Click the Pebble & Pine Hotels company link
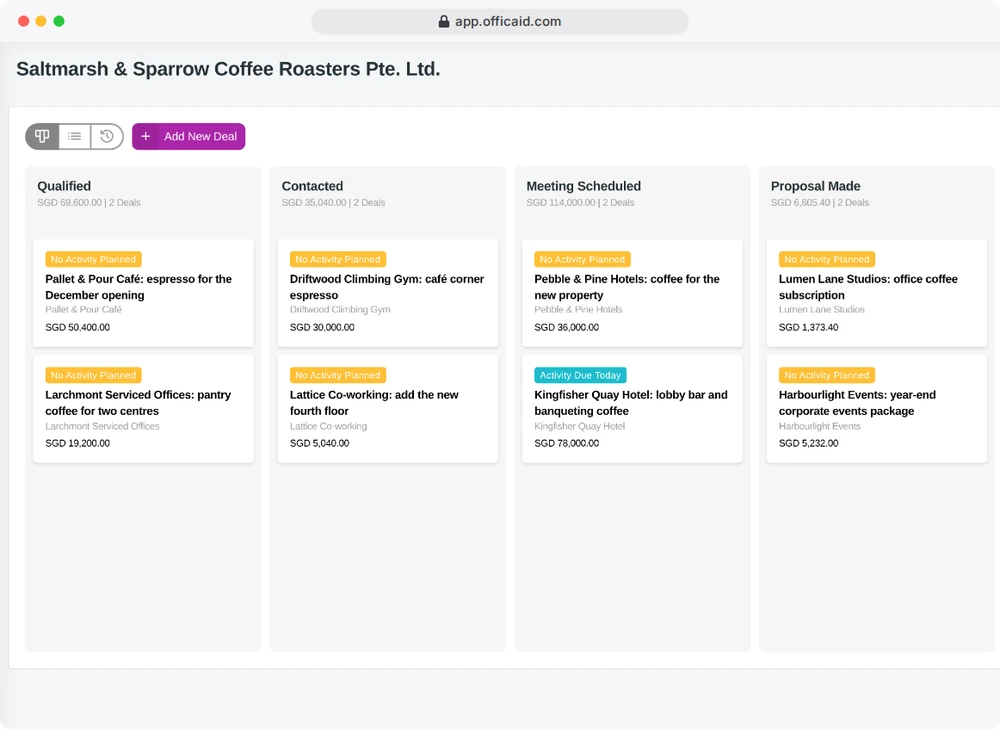Screen dimensions: 1000x730 pos(578,310)
